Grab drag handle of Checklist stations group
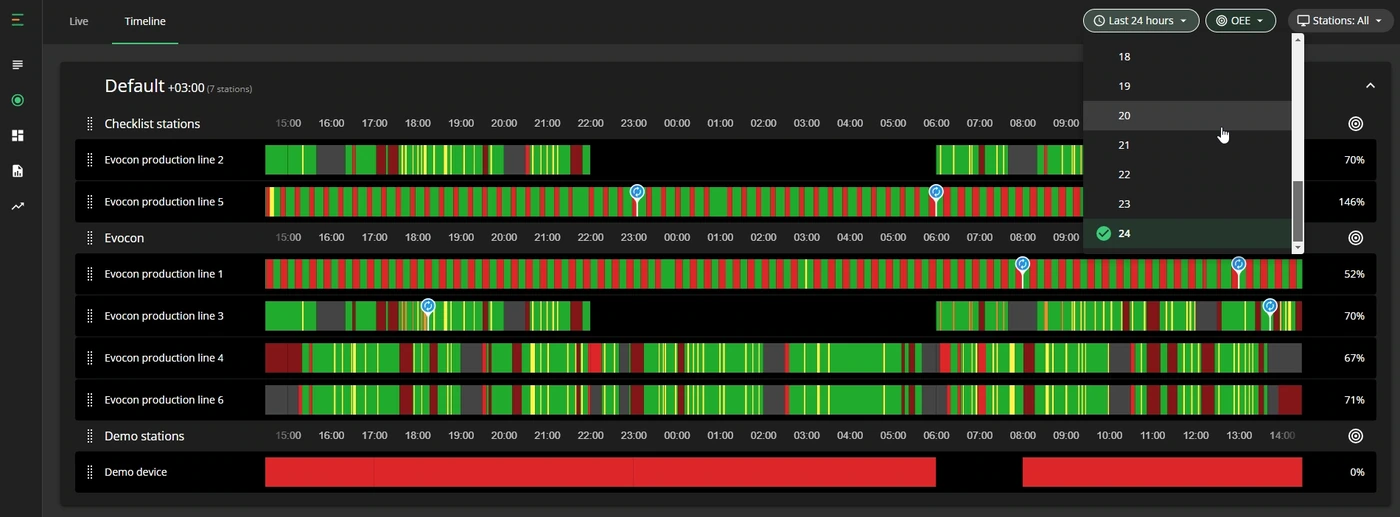 (x=89, y=124)
